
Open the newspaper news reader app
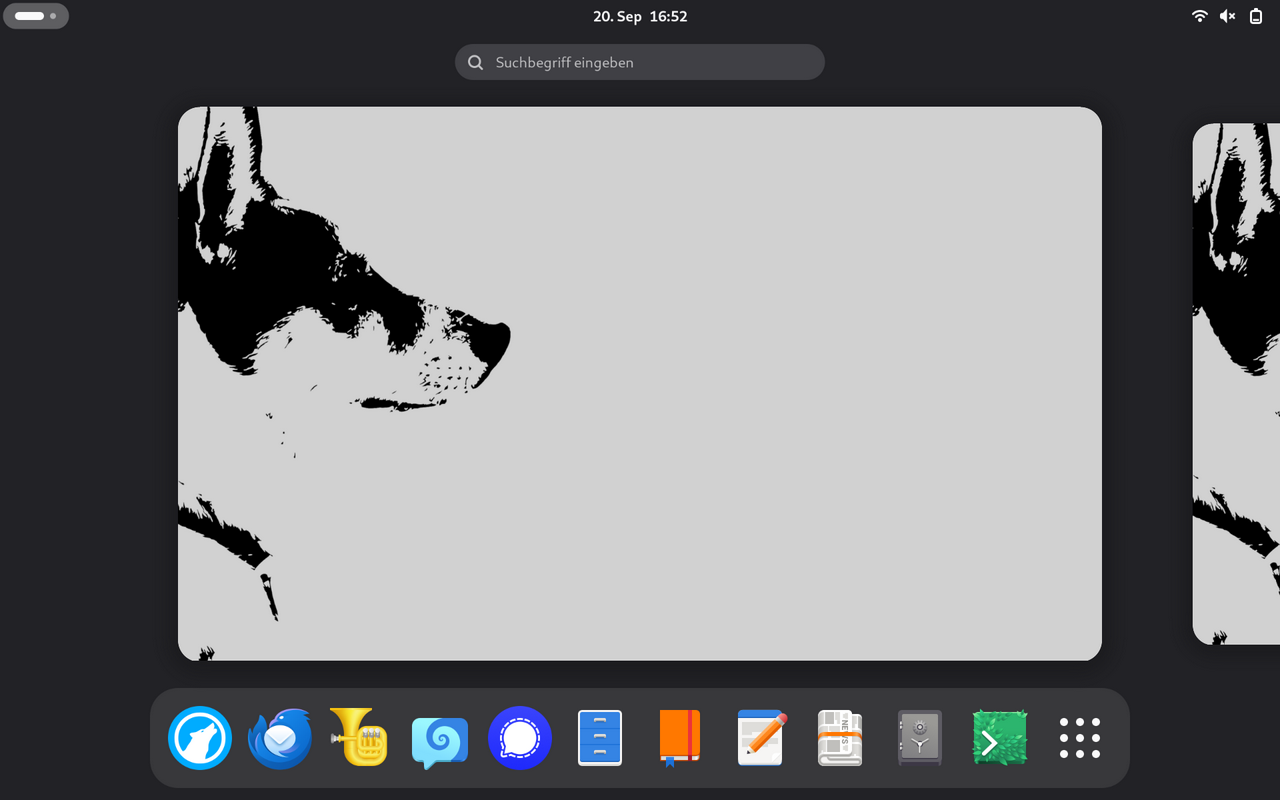(840, 738)
